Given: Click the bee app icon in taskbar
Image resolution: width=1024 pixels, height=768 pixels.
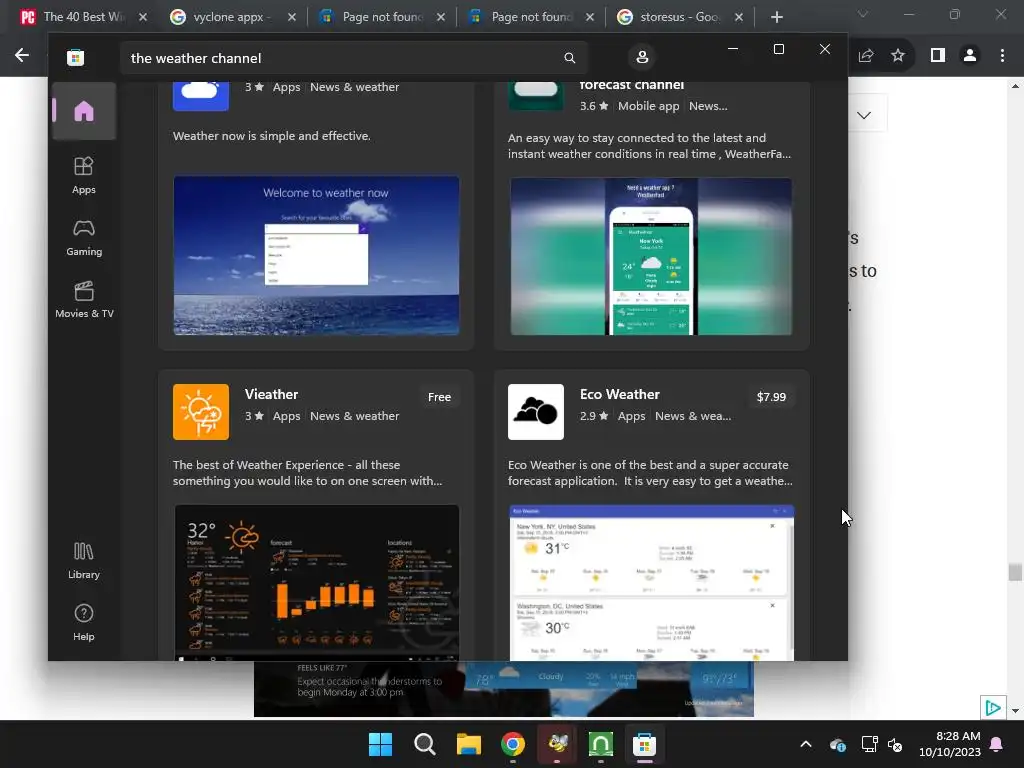Looking at the screenshot, I should click(x=557, y=744).
